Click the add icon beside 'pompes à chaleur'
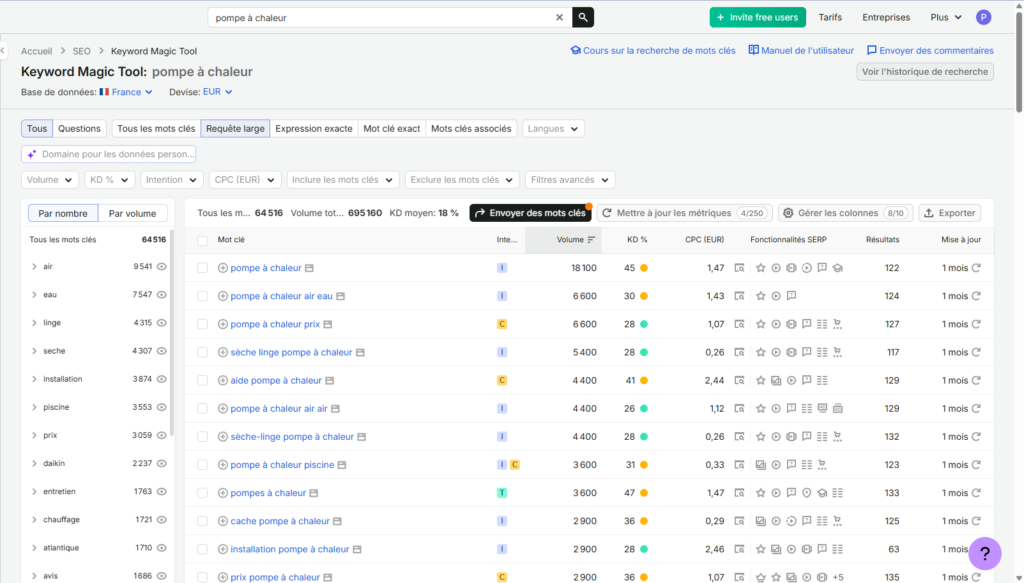 point(223,493)
